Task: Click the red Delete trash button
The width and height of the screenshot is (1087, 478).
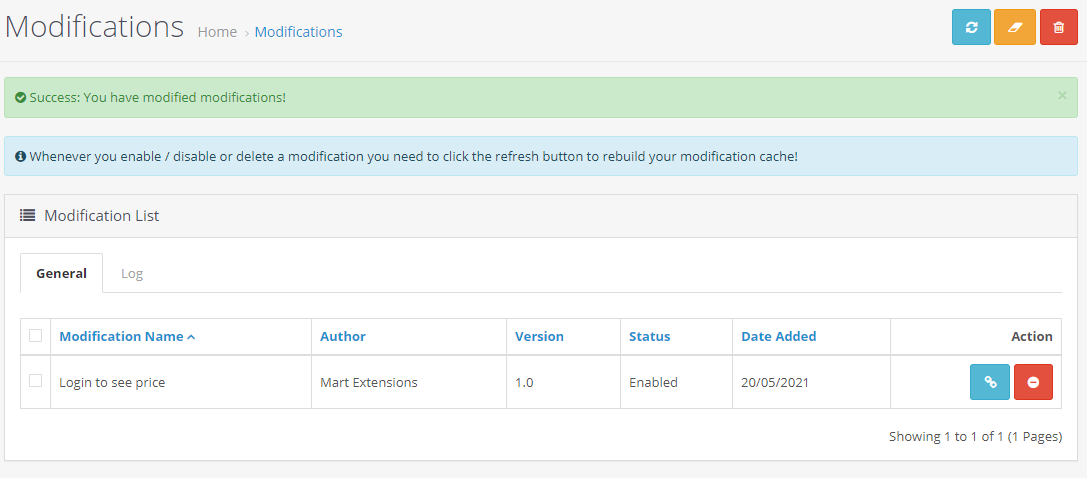Action: (x=1059, y=27)
